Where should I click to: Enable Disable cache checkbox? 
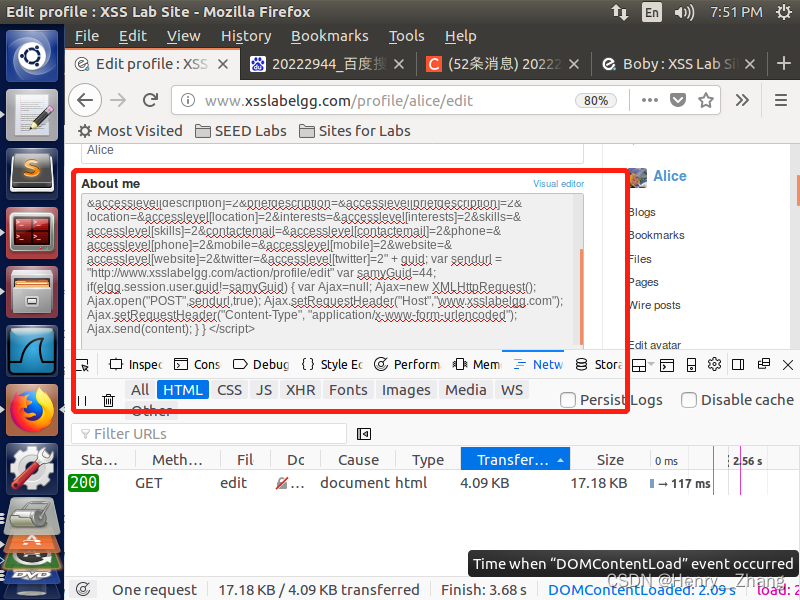[x=689, y=400]
